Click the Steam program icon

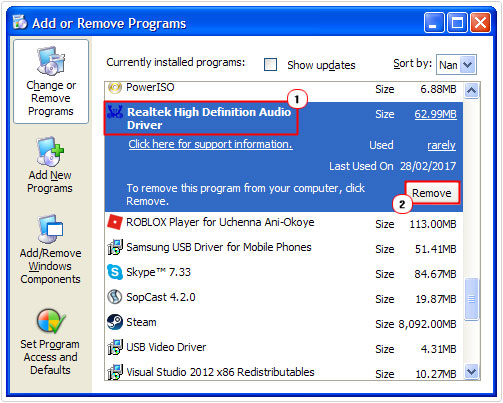point(115,322)
